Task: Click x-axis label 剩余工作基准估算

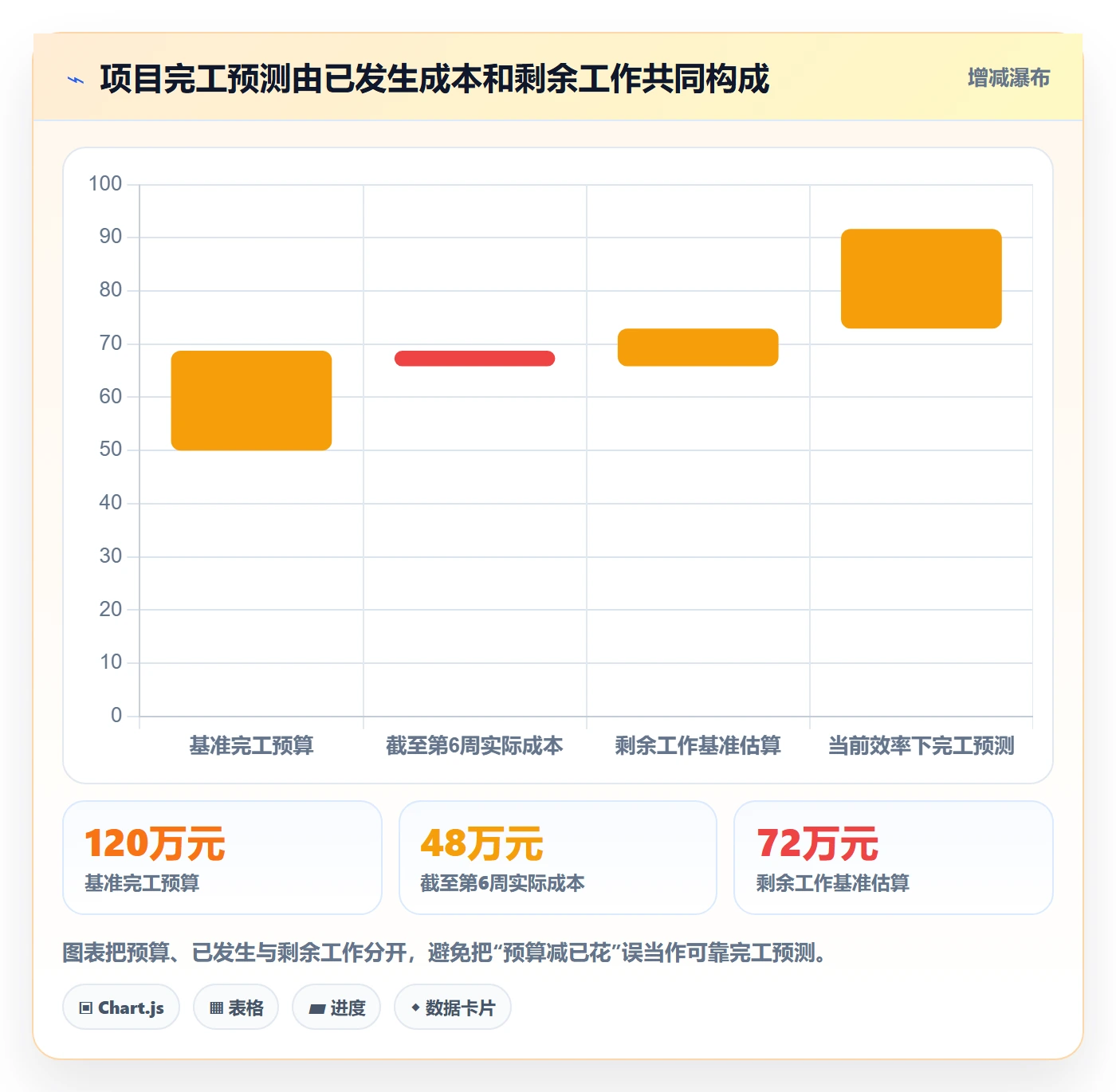Action: (697, 746)
